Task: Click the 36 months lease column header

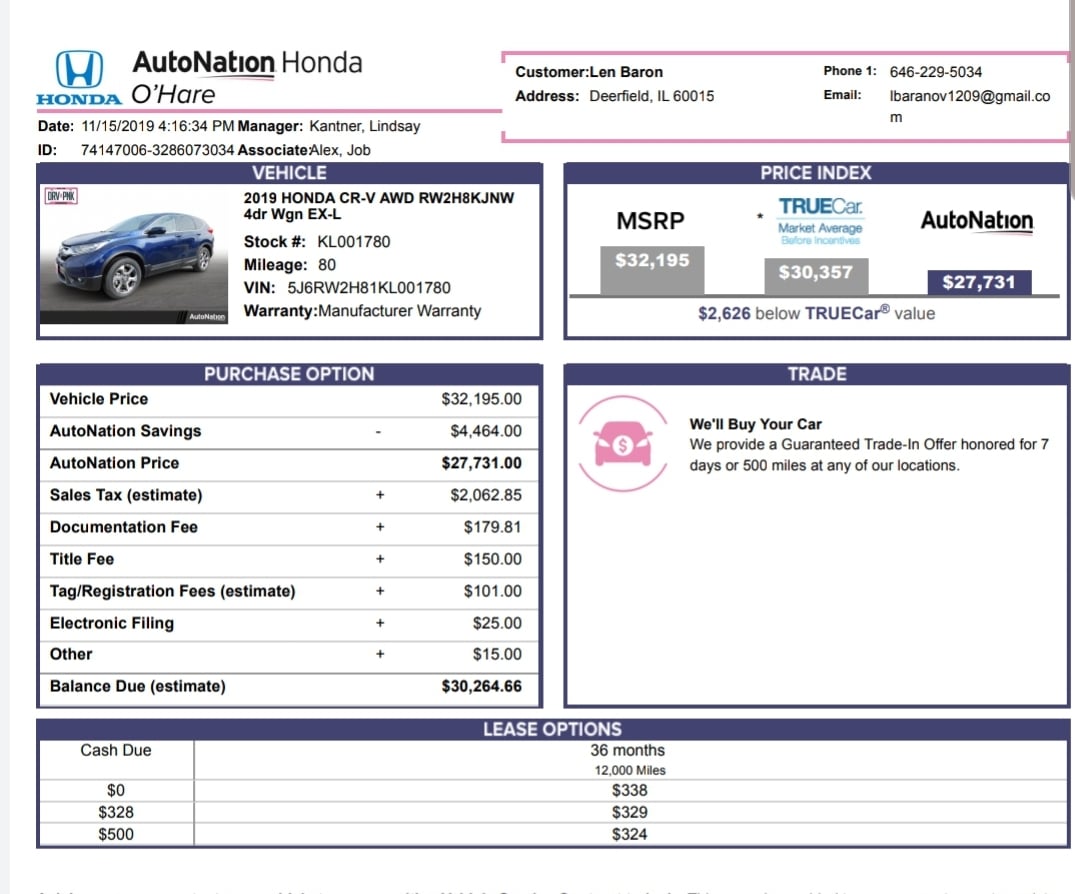Action: tap(627, 751)
